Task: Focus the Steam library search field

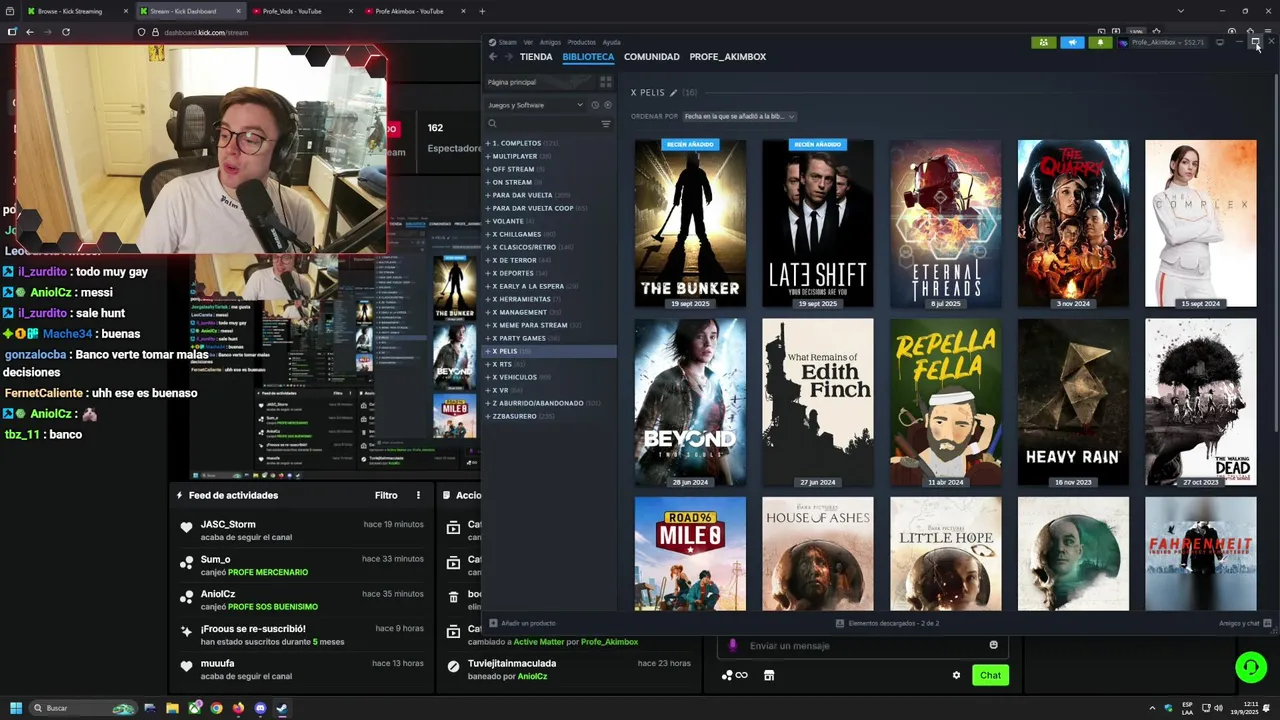Action: click(548, 124)
